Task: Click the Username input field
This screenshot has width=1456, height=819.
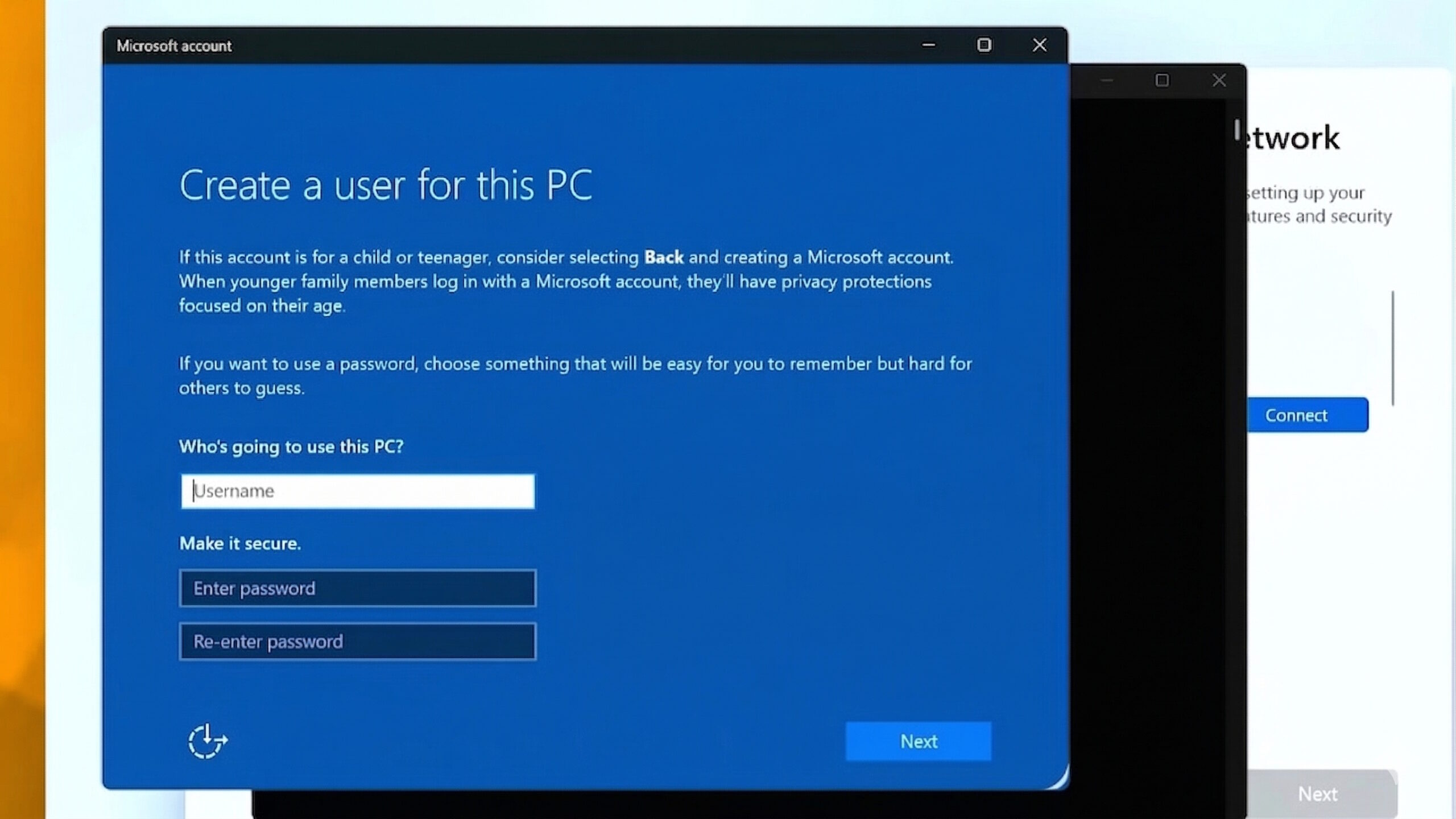Action: (357, 491)
